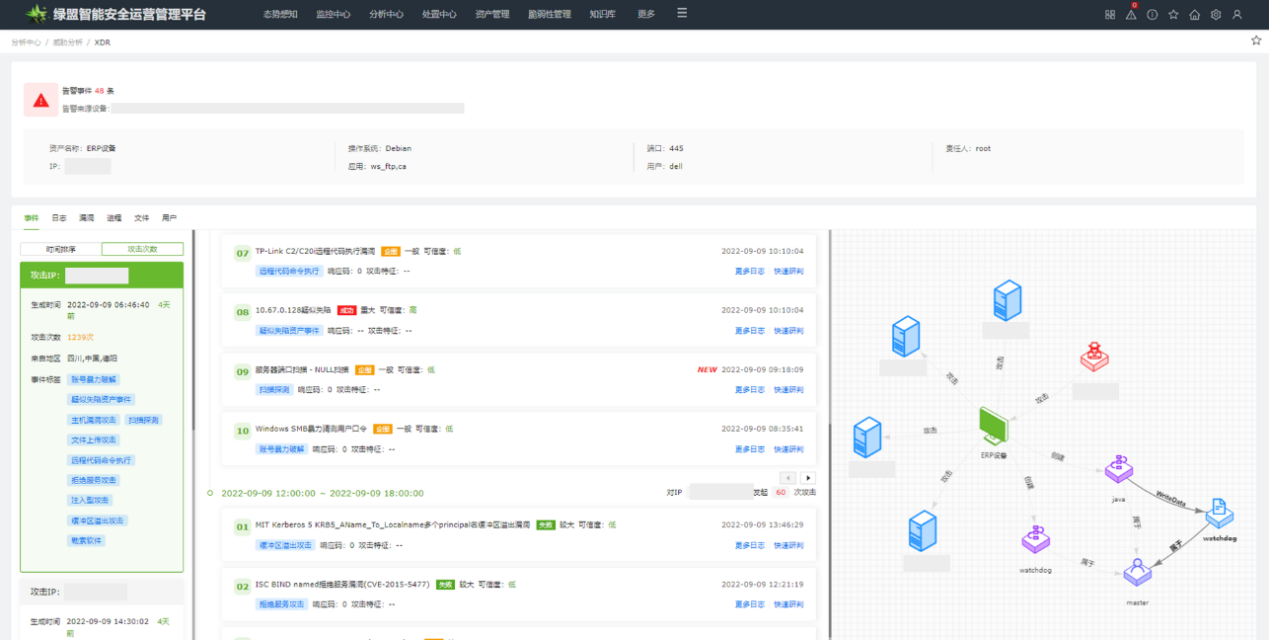This screenshot has height=640, width=1269.
Task: Select 攻击次数 sort option
Action: coord(142,249)
